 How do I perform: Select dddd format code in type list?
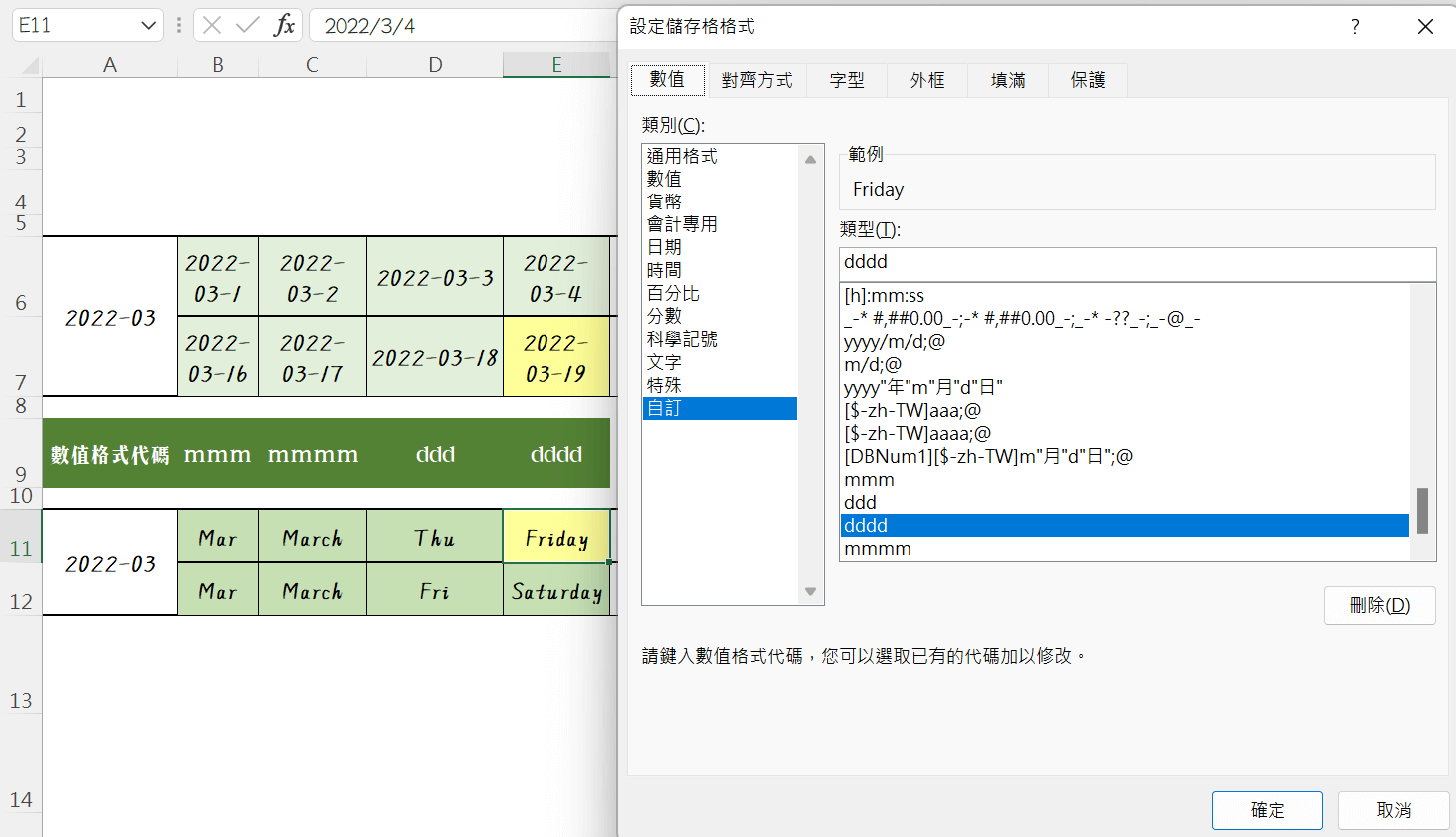tap(1125, 525)
